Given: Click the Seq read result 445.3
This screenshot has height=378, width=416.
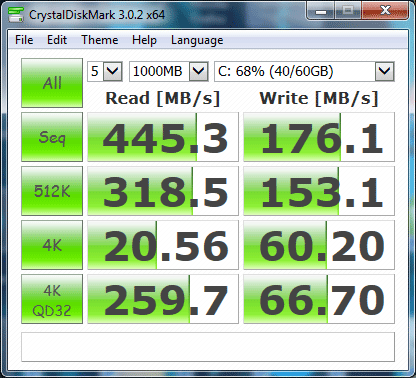Looking at the screenshot, I should [163, 137].
